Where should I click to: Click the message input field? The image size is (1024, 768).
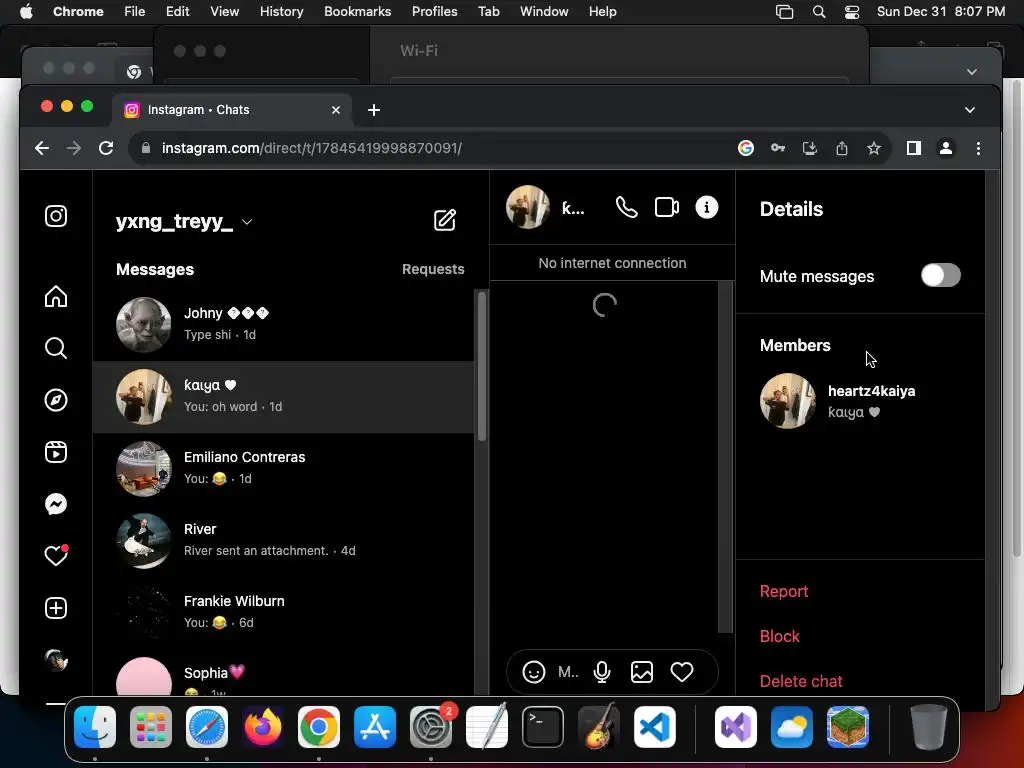pyautogui.click(x=568, y=672)
